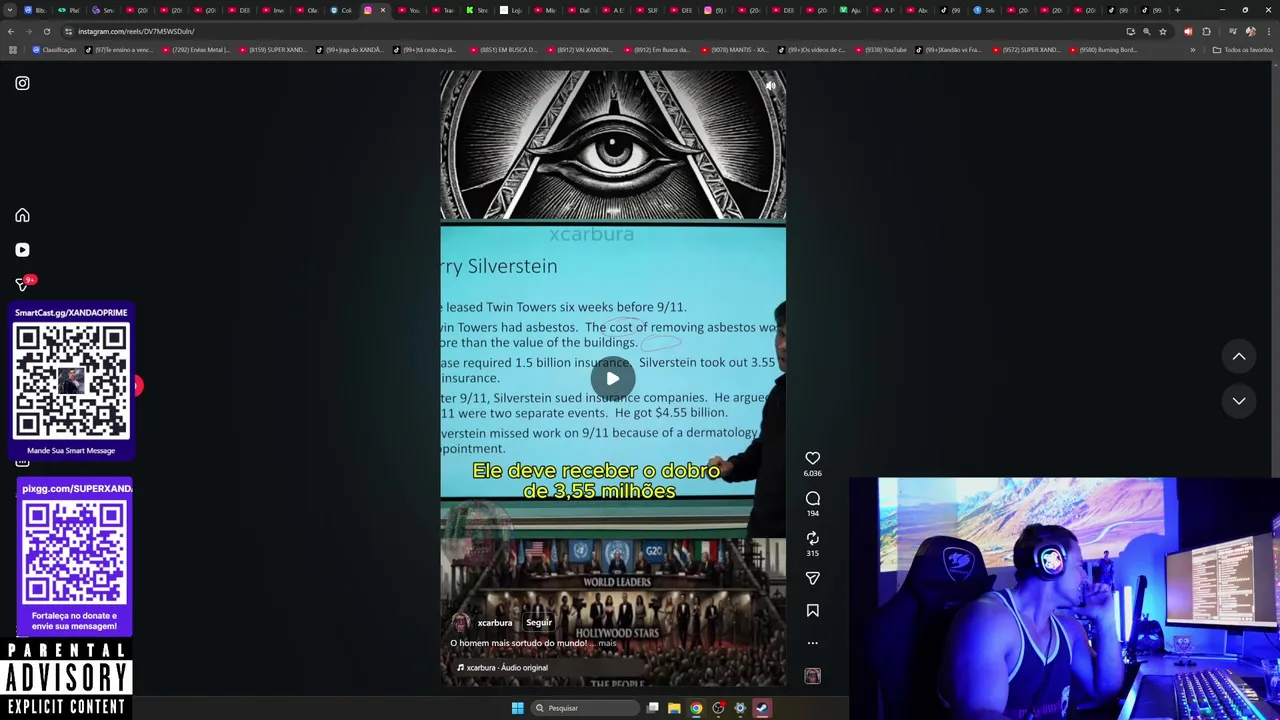The image size is (1280, 720).
Task: Open the '(7292) Enéas Metal' bookmark
Action: pyautogui.click(x=196, y=50)
